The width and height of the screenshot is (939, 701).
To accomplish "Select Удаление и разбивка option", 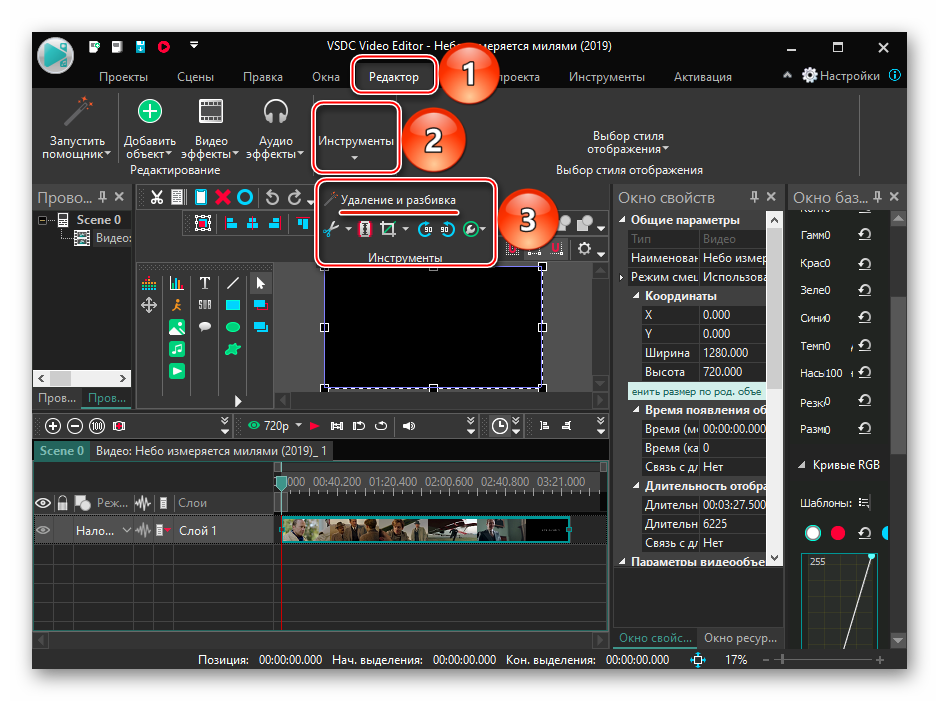I will point(398,200).
